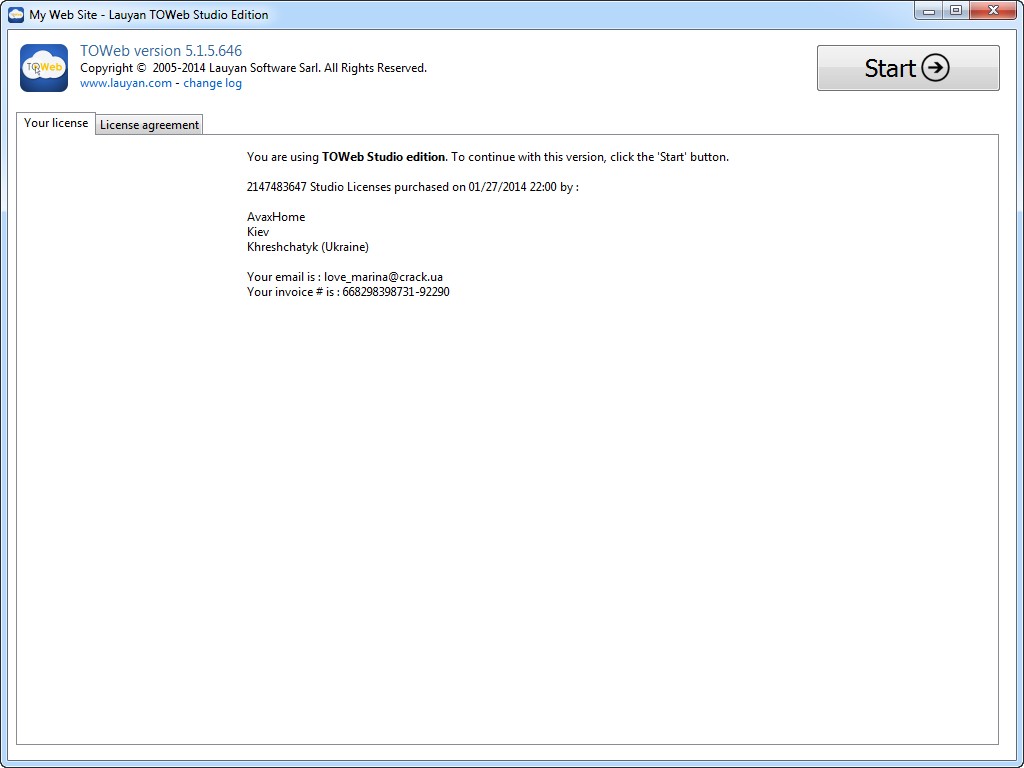
Task: Click the TOWeb version 5.1.5.646 heading
Action: 161,51
